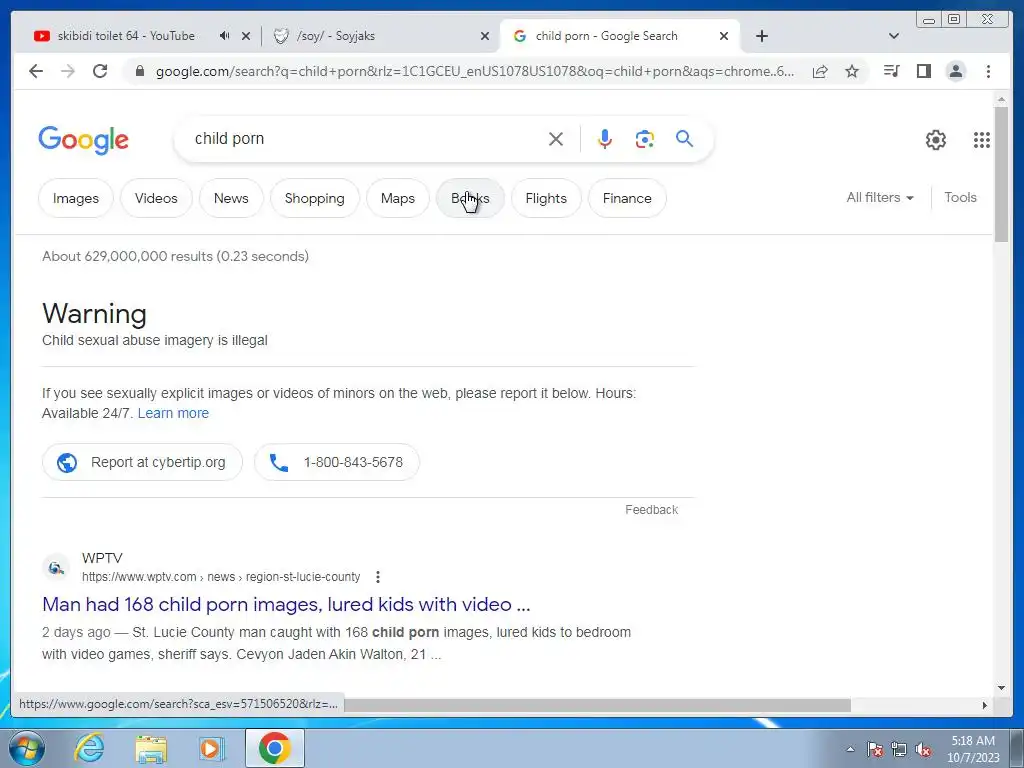Open the media controls icon in the toolbar
Image resolution: width=1024 pixels, height=768 pixels.
(x=891, y=71)
